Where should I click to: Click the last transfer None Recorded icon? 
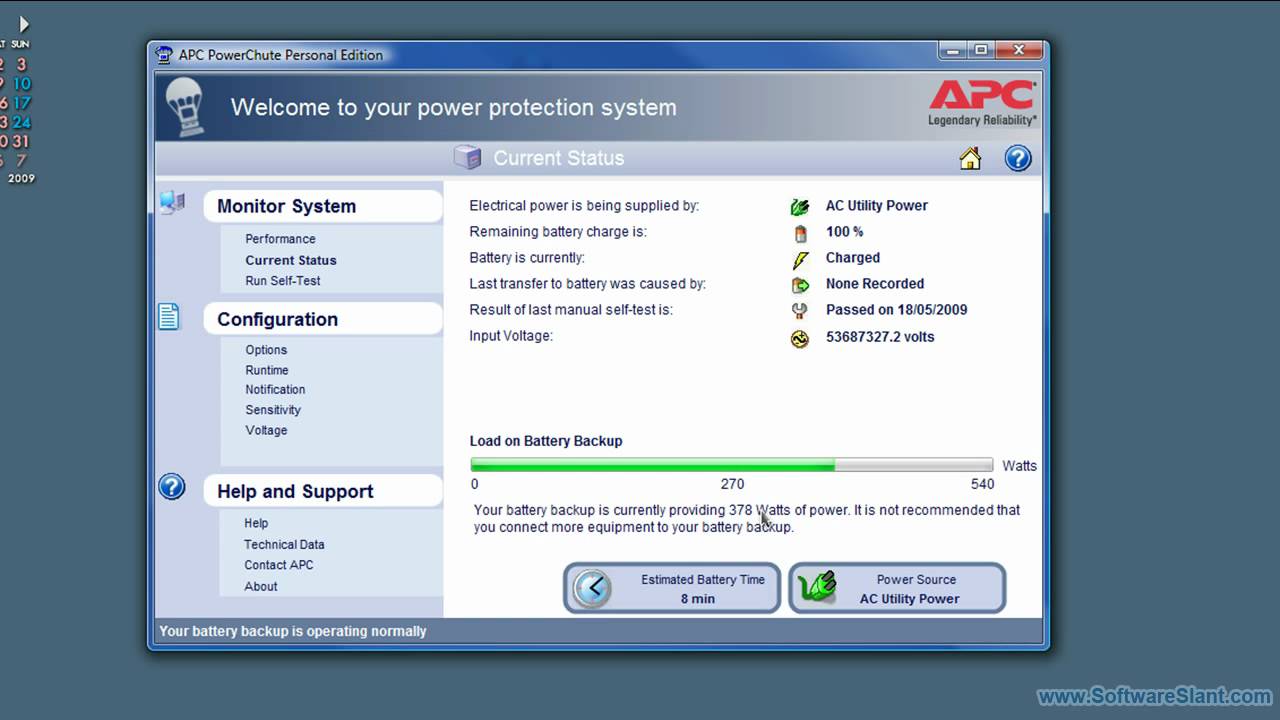coord(800,285)
